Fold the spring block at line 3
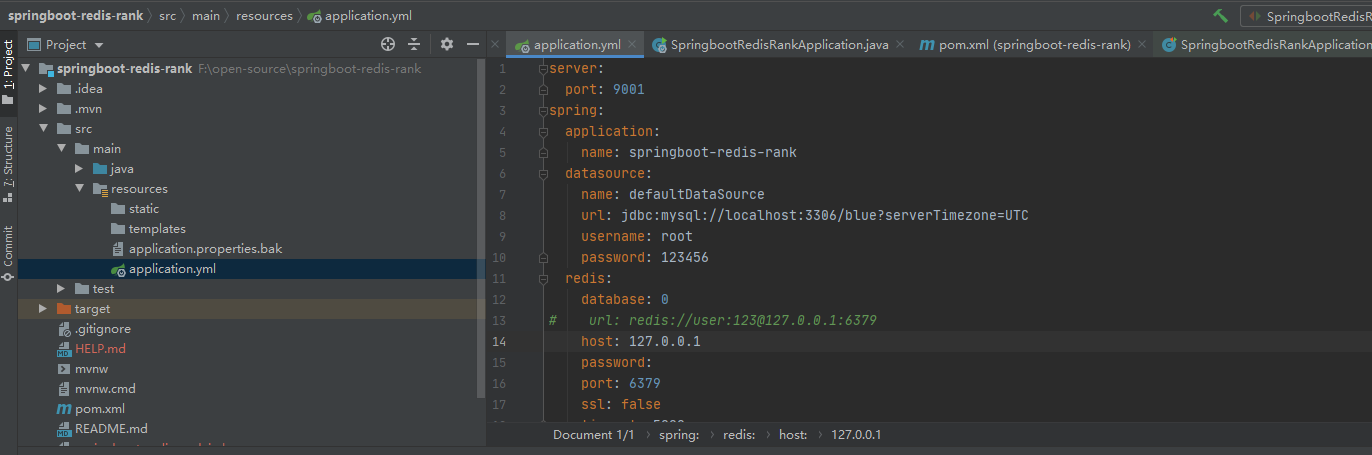Image resolution: width=1372 pixels, height=455 pixels. click(x=542, y=111)
